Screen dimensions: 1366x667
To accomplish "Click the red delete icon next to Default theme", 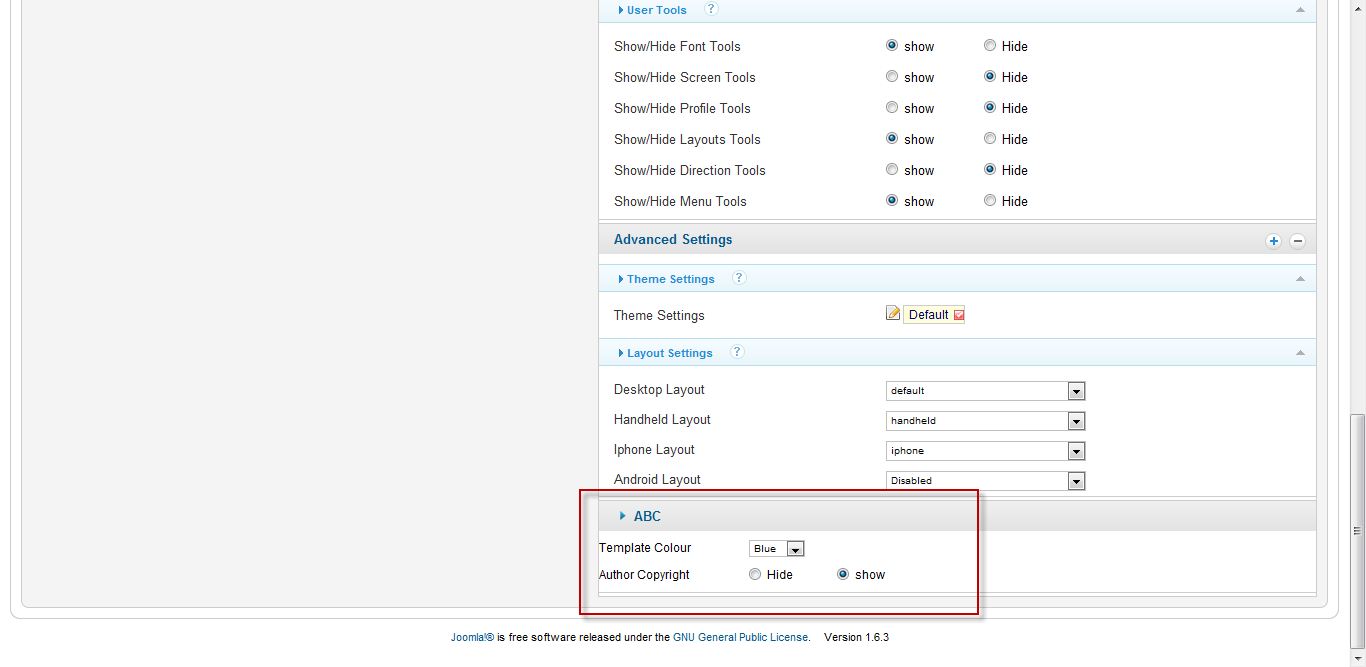I will (x=959, y=315).
